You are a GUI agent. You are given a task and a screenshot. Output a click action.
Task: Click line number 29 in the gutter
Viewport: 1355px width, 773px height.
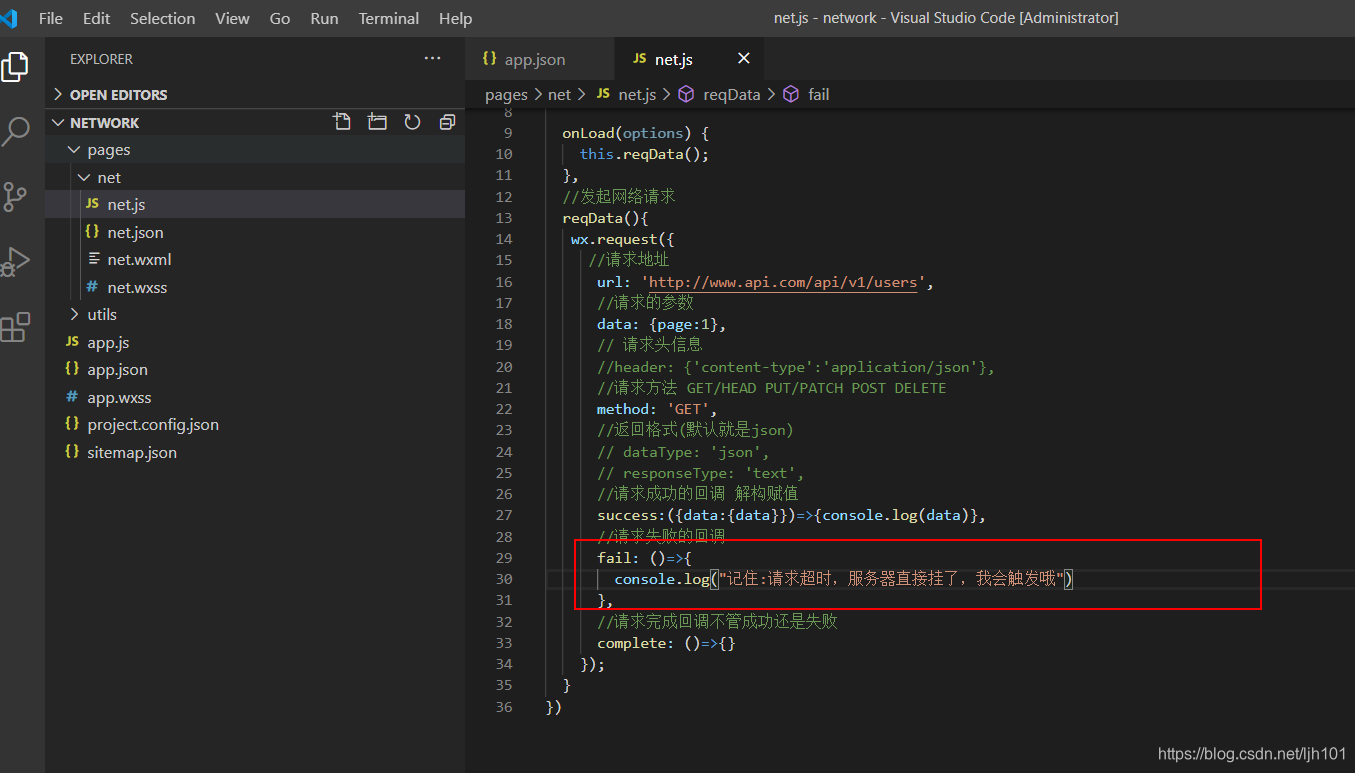[504, 558]
